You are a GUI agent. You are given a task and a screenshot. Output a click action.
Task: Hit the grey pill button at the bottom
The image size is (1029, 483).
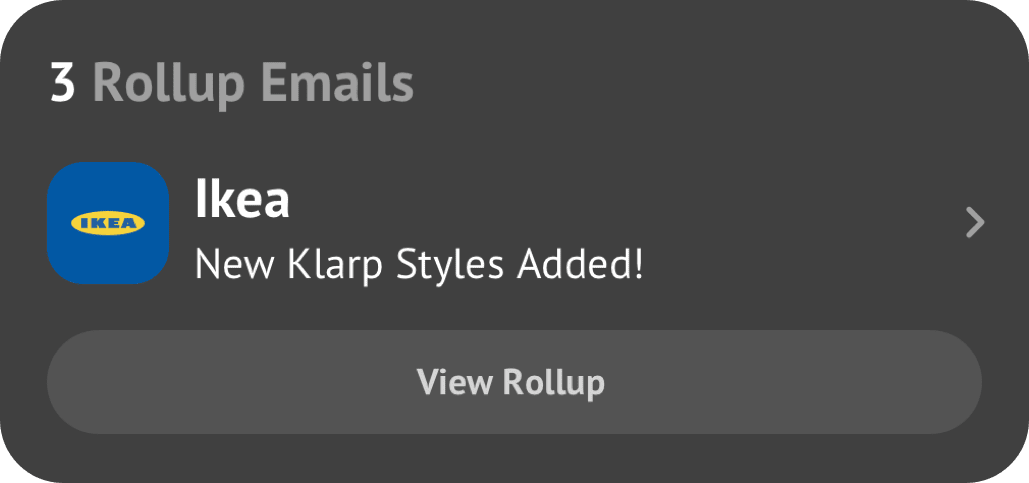tap(514, 382)
